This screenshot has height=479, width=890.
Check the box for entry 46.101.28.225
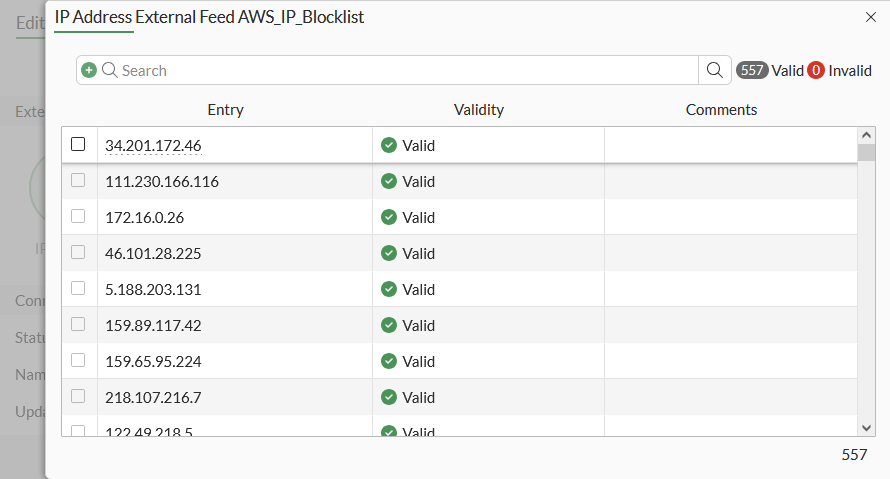(78, 253)
